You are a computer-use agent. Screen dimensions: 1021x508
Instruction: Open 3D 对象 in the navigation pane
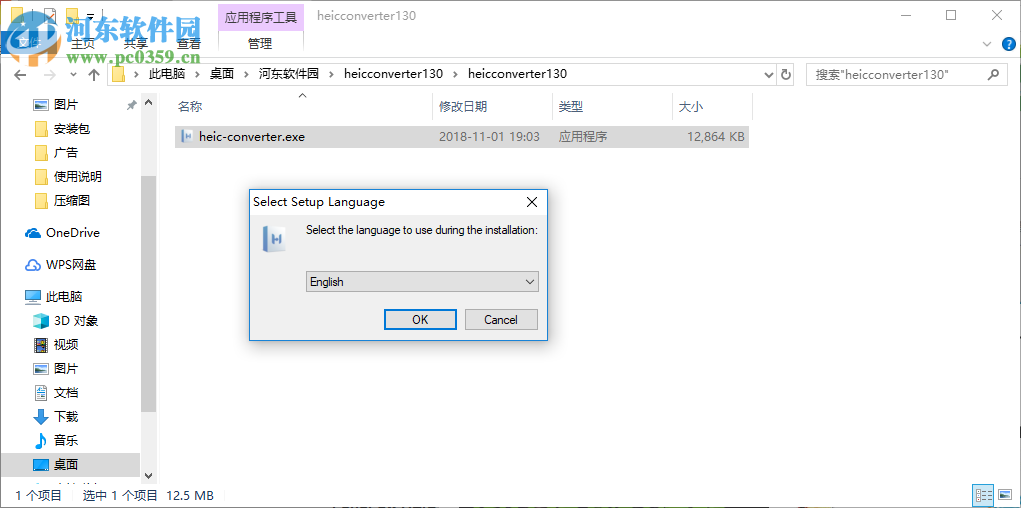pos(76,321)
